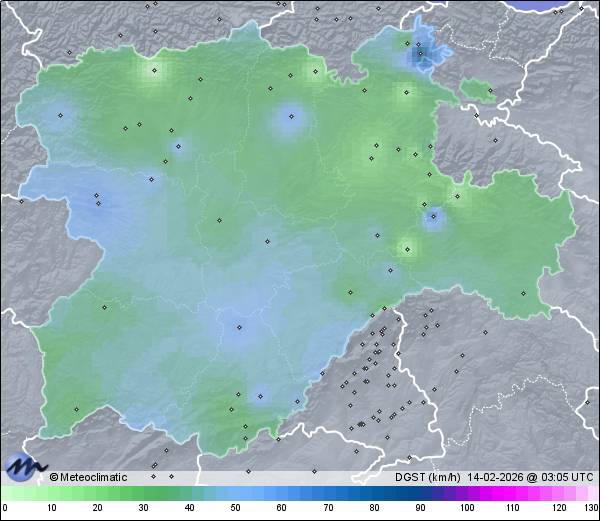Click the station marker inside the northern blue circular patch
Image resolution: width=600 pixels, height=521 pixels.
[x=291, y=116]
